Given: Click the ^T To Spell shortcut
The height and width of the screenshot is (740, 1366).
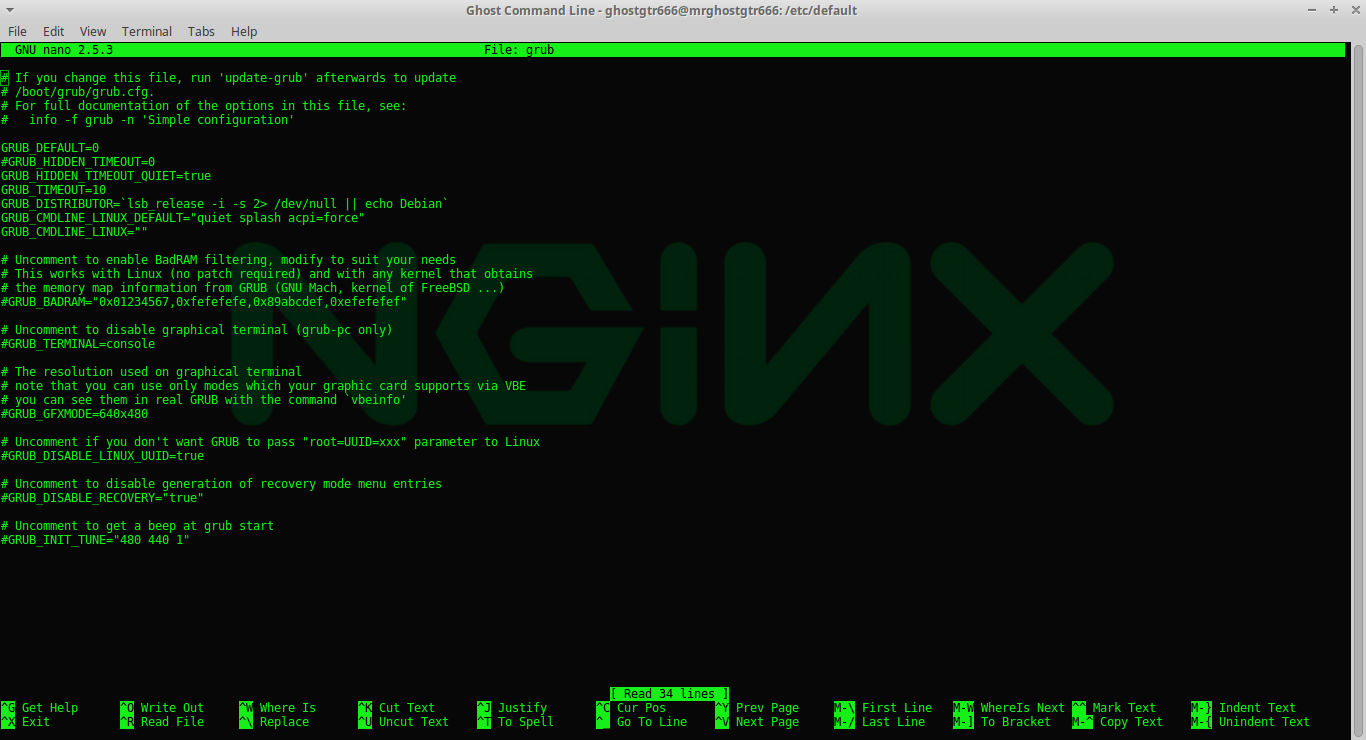Looking at the screenshot, I should (516, 722).
